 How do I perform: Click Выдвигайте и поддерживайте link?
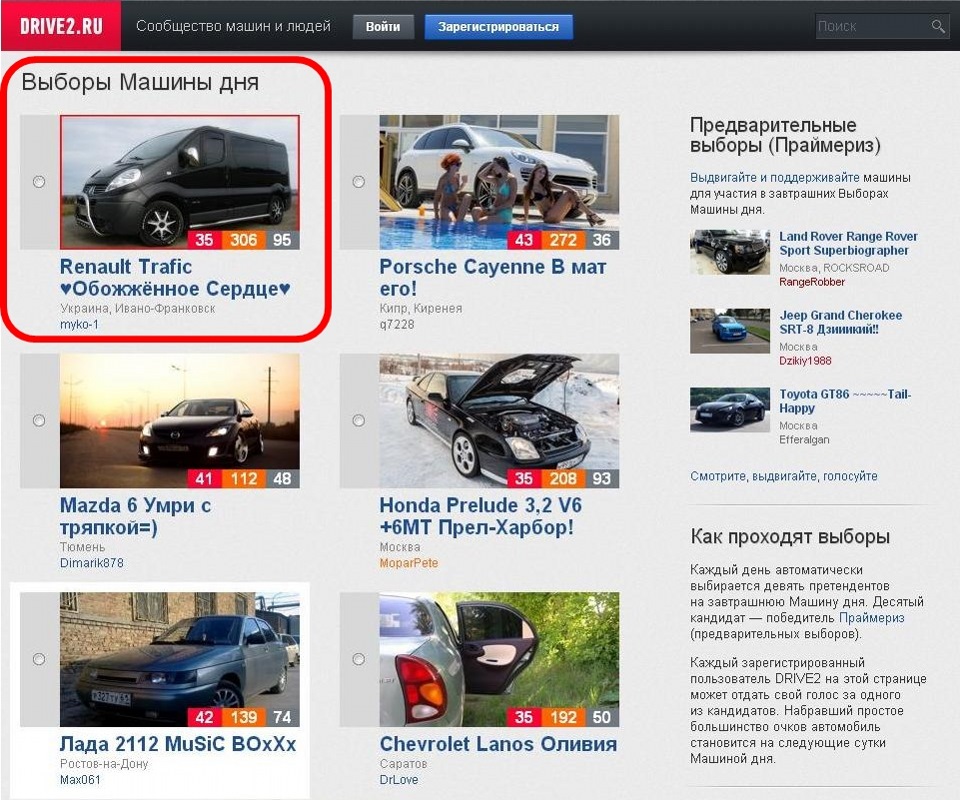tap(774, 178)
